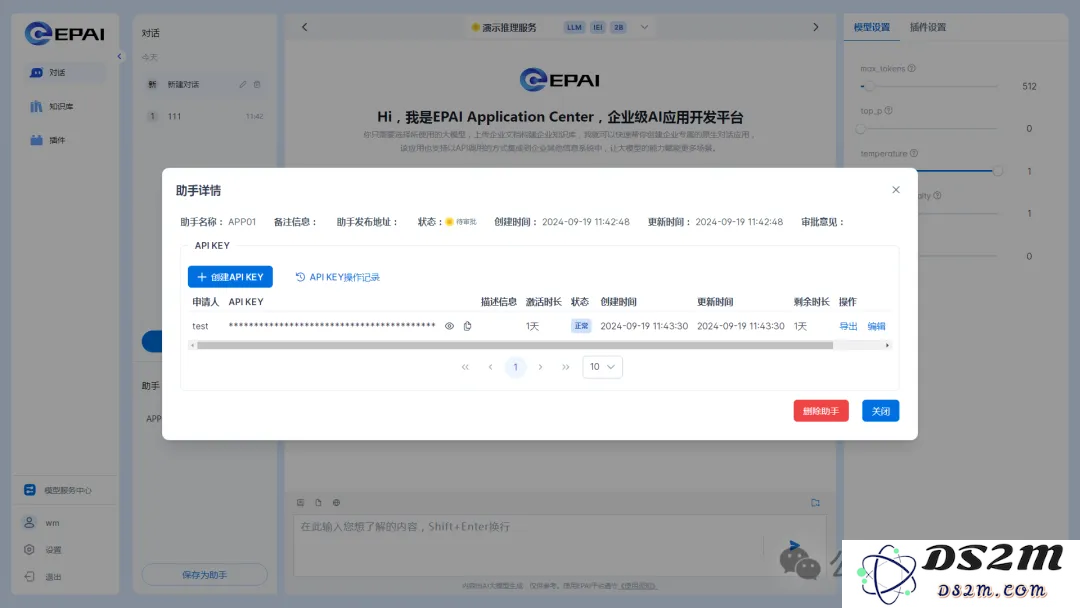Adjust the top_p slider handle
This screenshot has width=1080, height=608.
861,129
